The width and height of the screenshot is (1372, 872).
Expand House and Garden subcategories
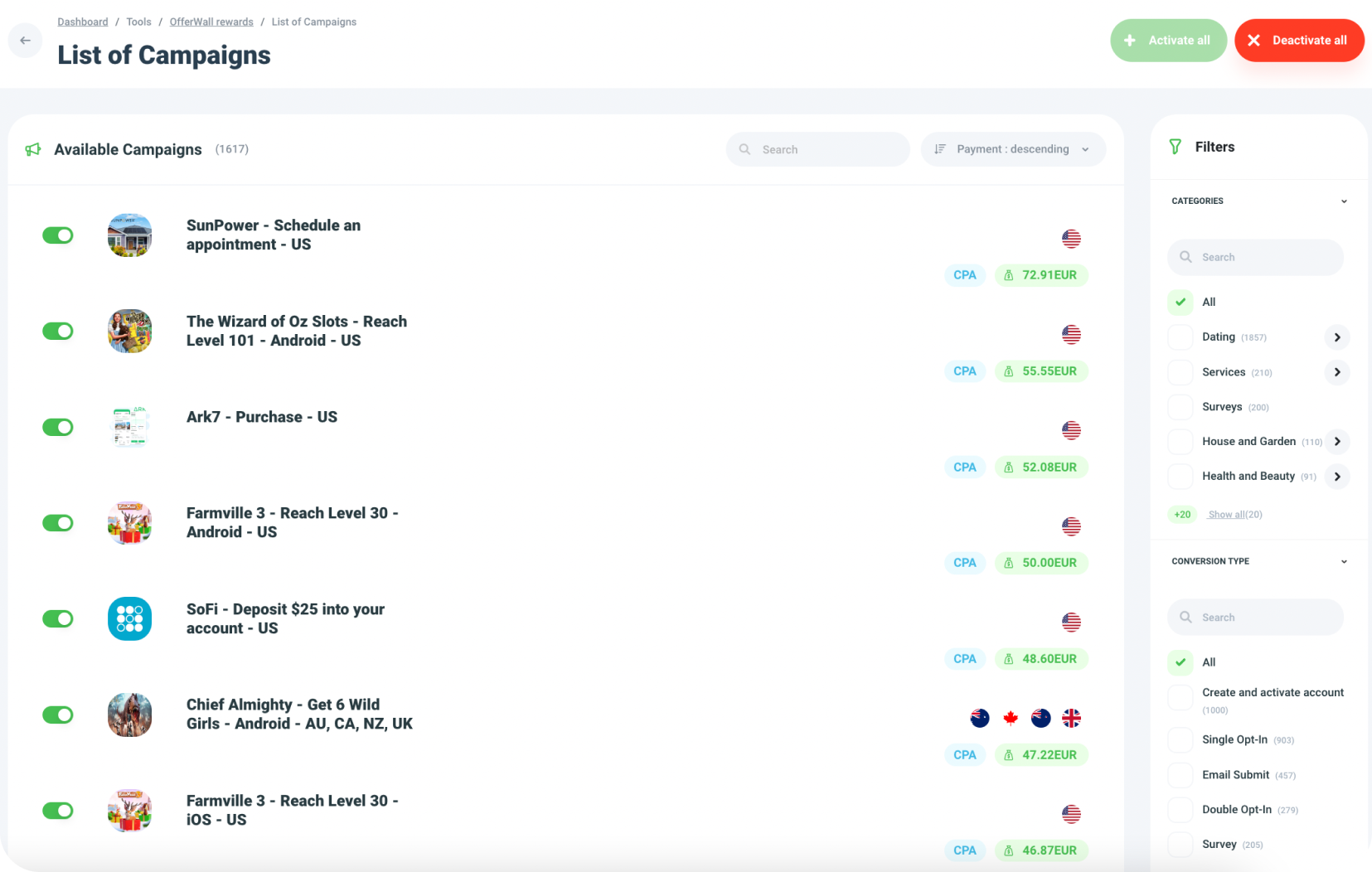coord(1337,442)
